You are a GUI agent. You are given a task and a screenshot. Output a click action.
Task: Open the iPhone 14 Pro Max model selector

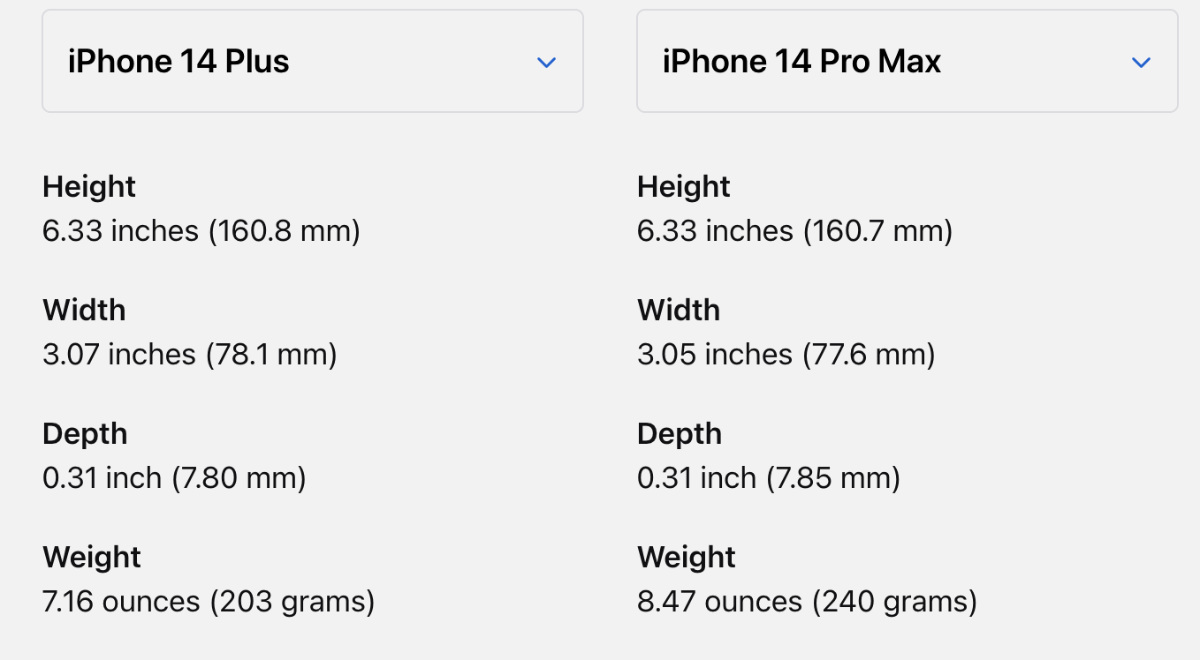(907, 62)
